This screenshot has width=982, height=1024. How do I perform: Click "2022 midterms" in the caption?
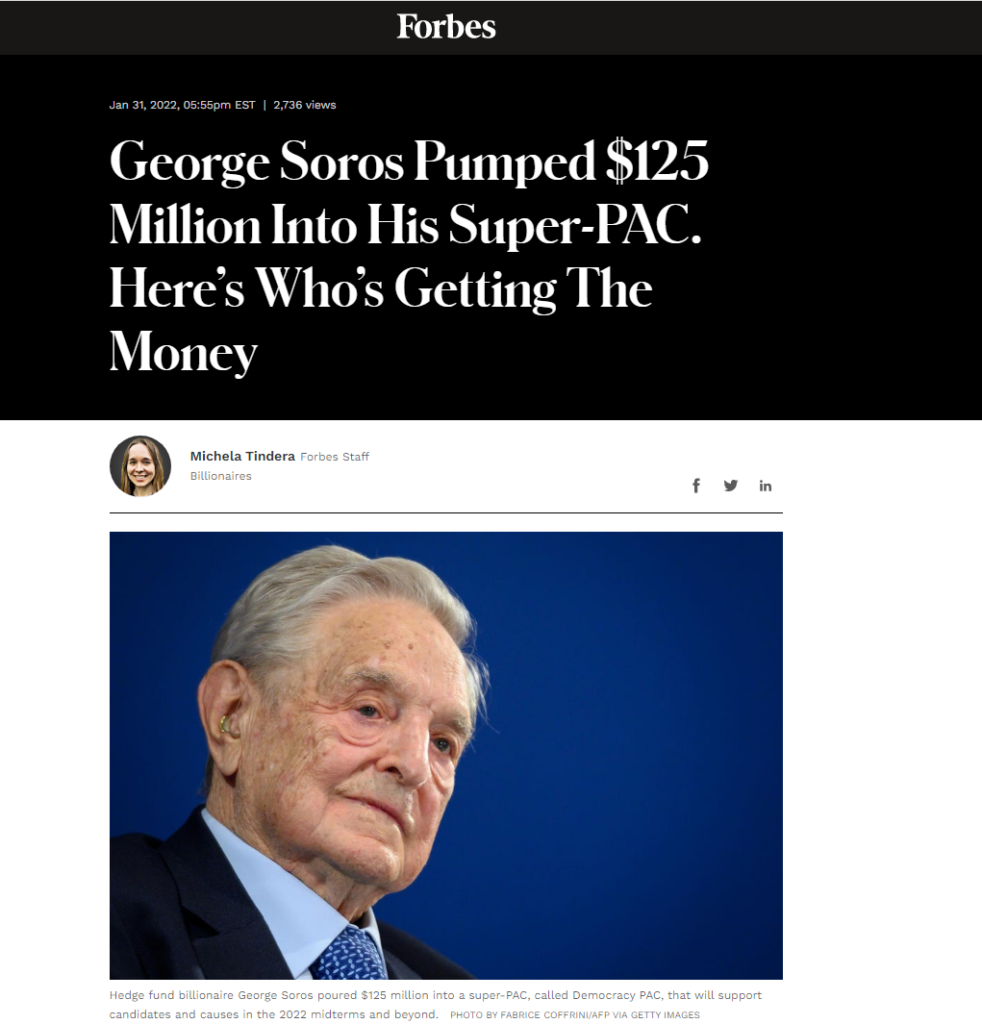click(x=310, y=1014)
